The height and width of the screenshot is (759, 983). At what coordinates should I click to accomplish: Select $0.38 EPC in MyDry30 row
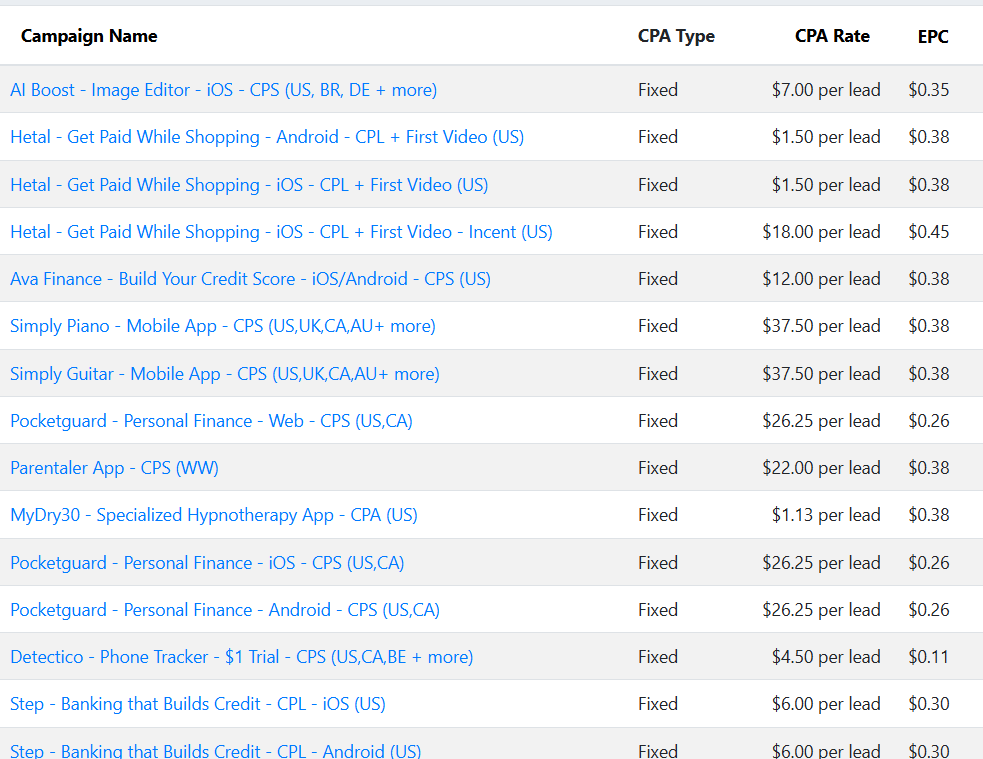928,515
